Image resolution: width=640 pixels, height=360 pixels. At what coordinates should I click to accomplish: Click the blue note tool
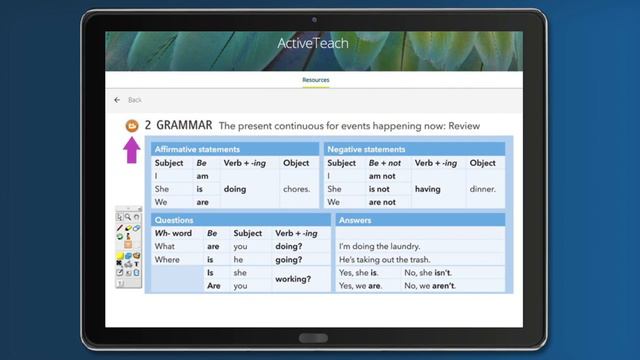[x=129, y=256]
